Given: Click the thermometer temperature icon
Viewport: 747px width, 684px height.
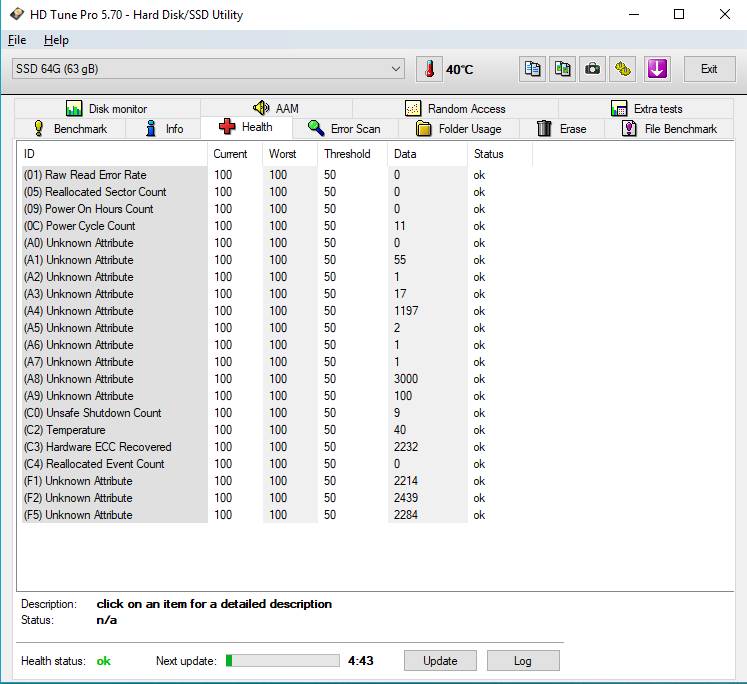Looking at the screenshot, I should pos(430,69).
